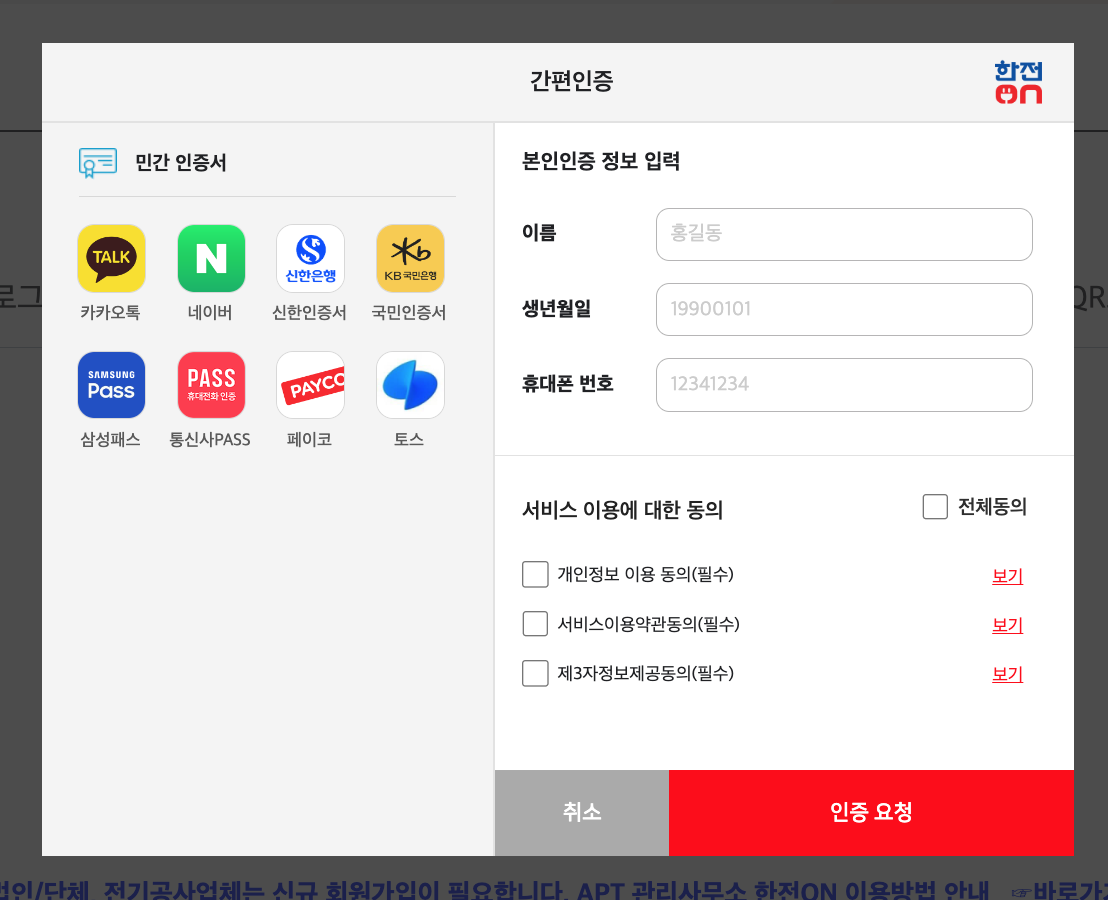
Task: Check 제3자정보제공동의 consent box
Action: pos(535,673)
